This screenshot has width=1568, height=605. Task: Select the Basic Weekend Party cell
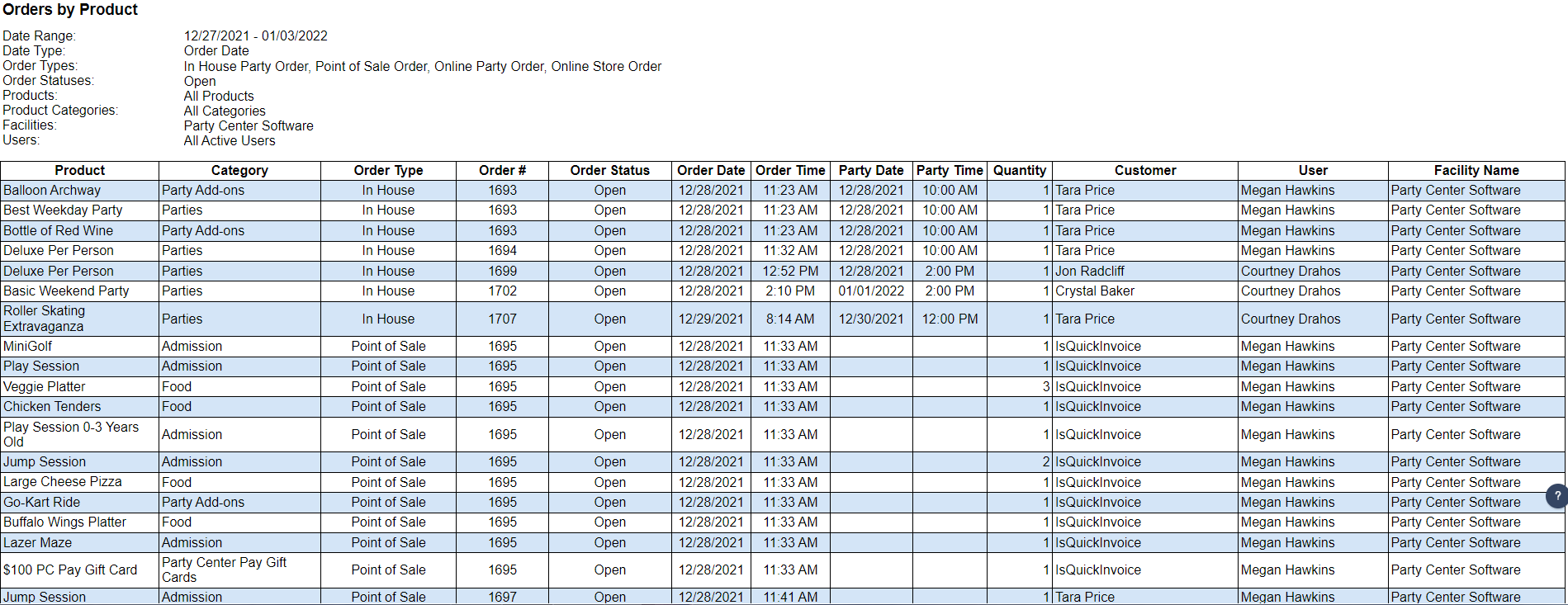pyautogui.click(x=80, y=291)
